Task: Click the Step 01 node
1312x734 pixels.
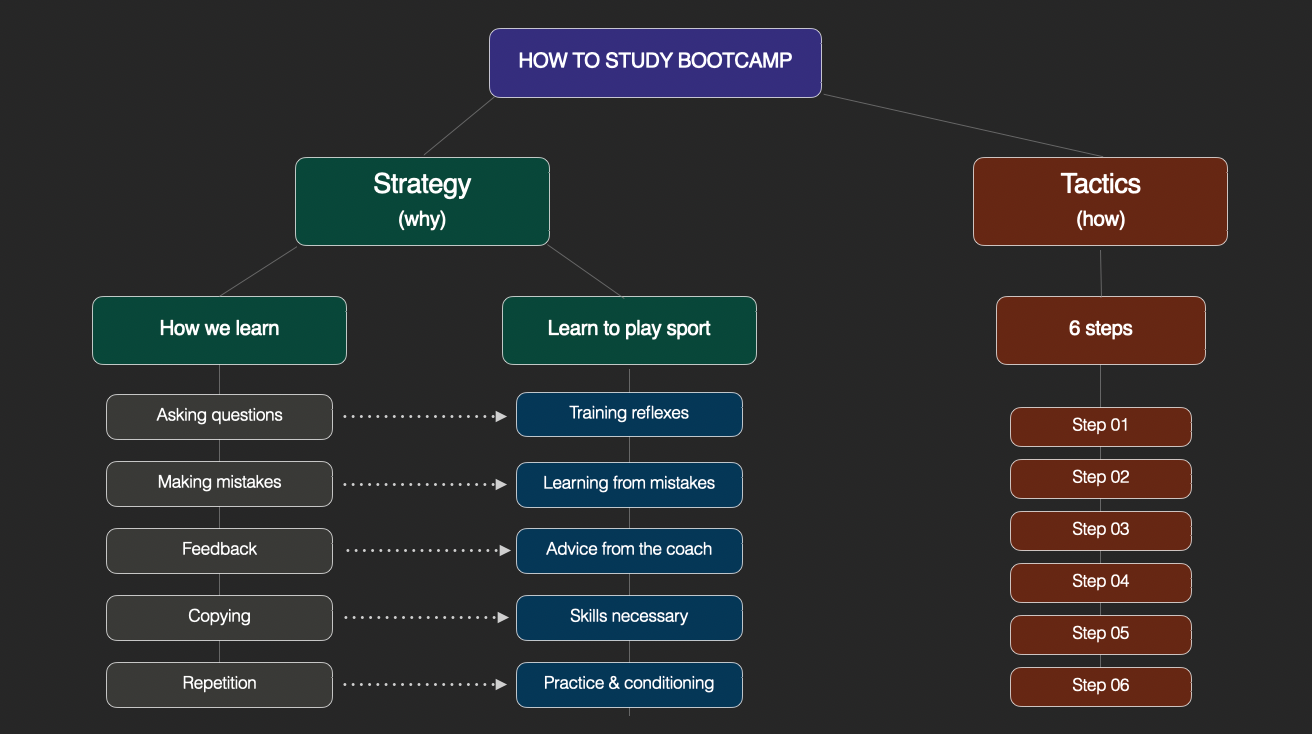Action: pyautogui.click(x=1101, y=427)
